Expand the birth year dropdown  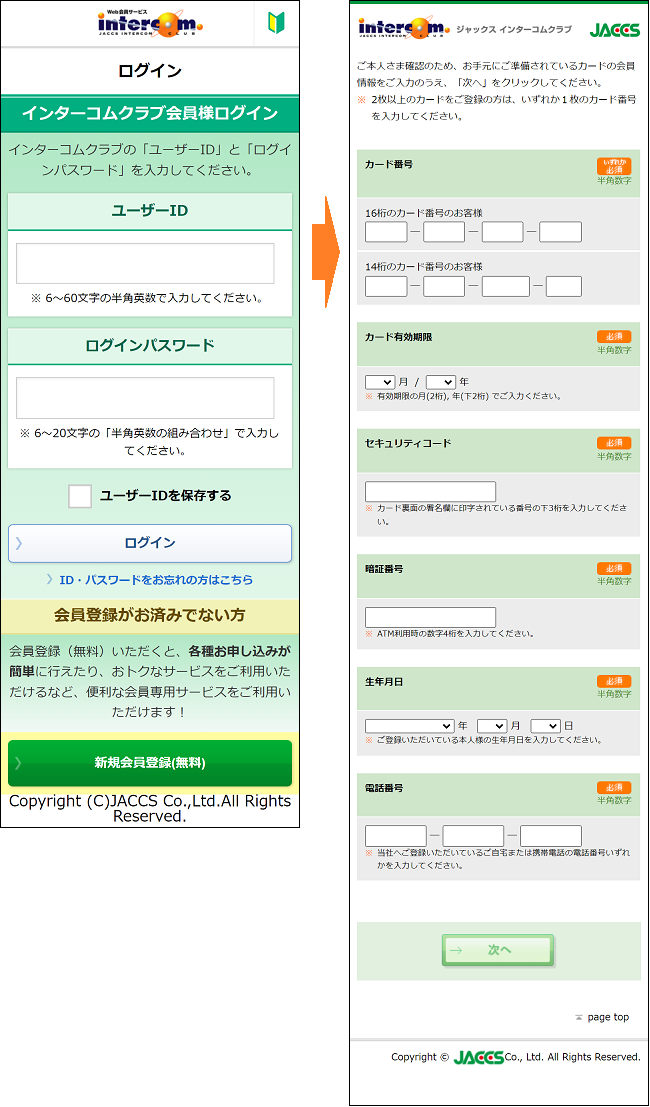click(409, 726)
